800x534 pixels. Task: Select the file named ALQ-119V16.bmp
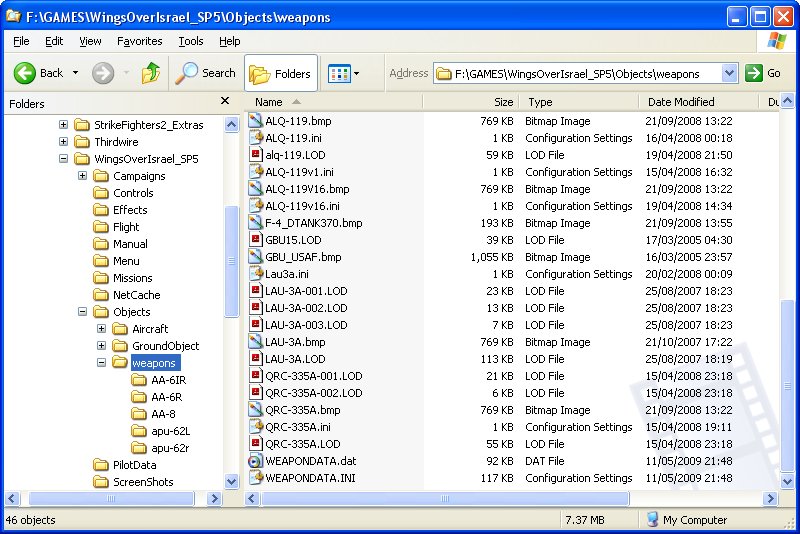pyautogui.click(x=307, y=189)
